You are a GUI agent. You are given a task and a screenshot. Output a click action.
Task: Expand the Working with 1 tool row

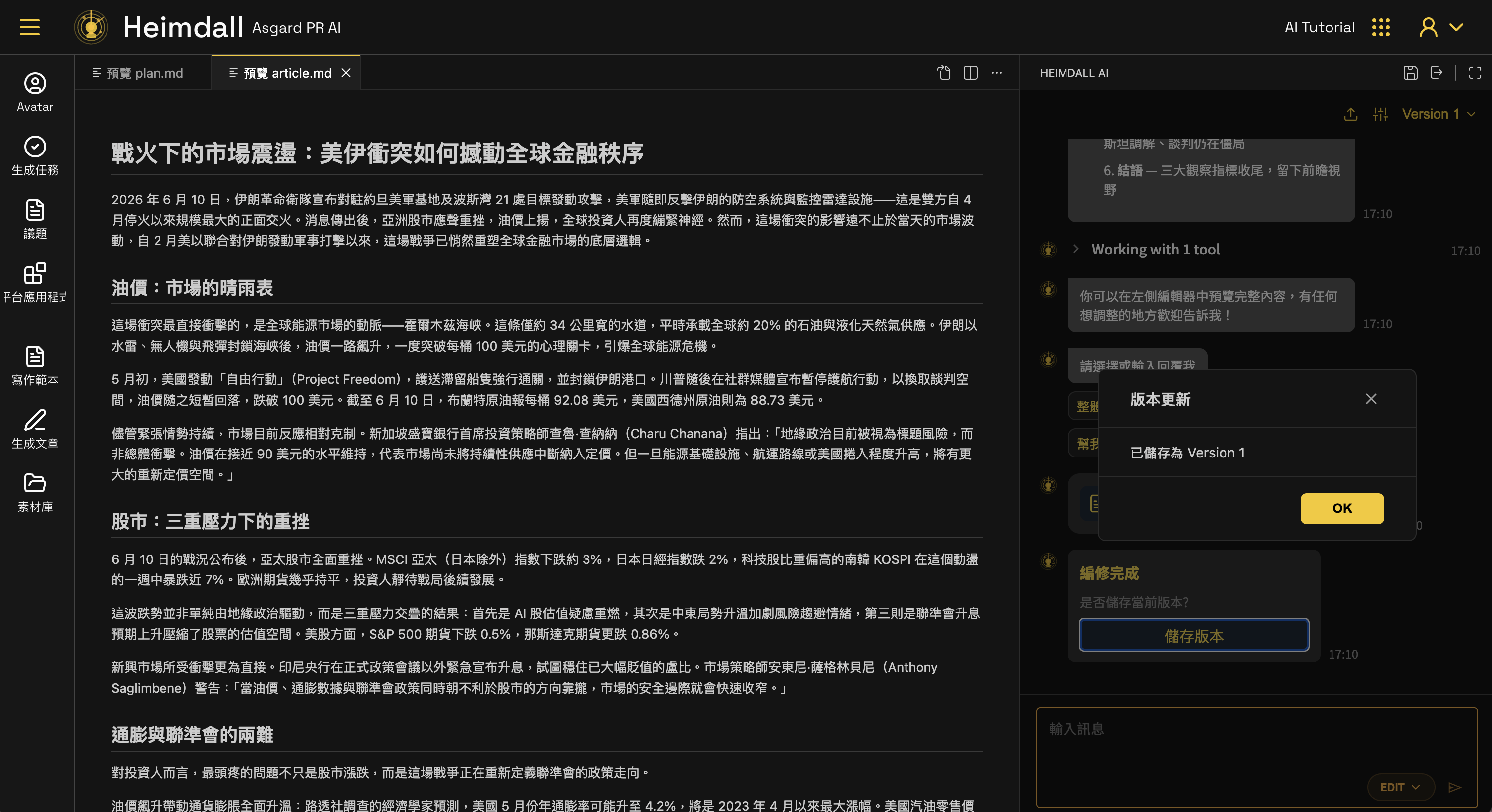click(1155, 250)
